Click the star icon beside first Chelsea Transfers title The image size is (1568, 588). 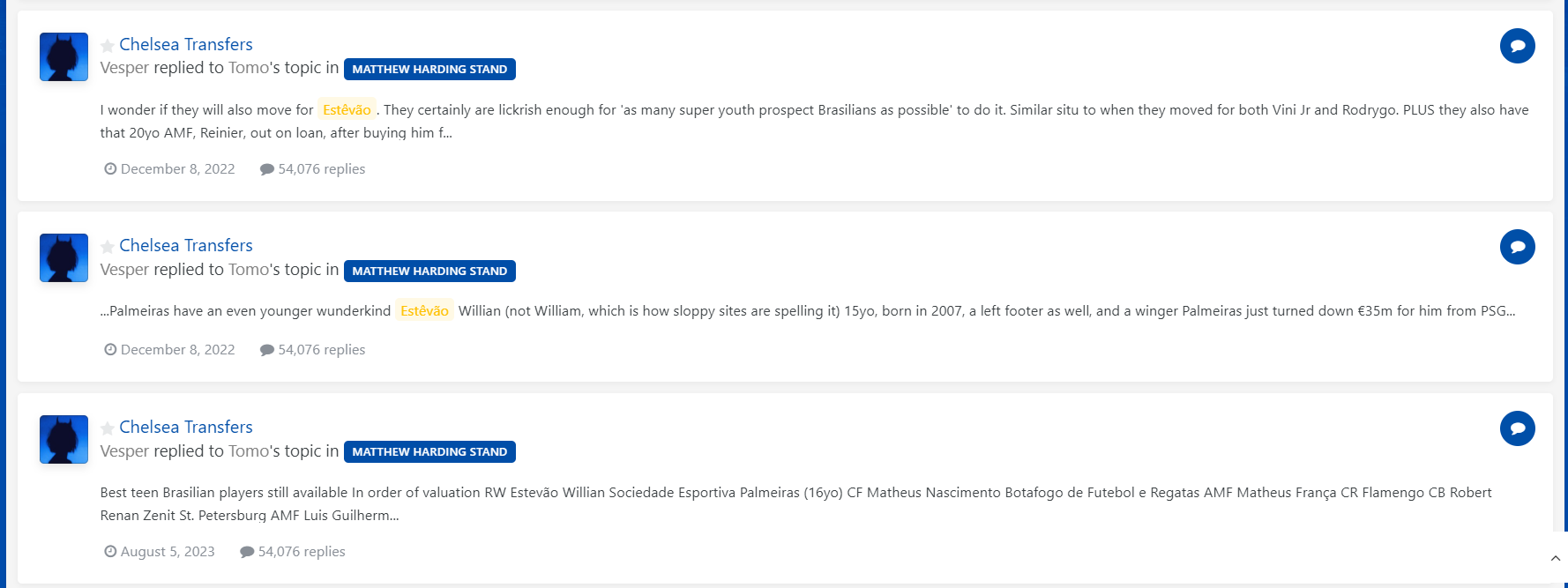108,46
